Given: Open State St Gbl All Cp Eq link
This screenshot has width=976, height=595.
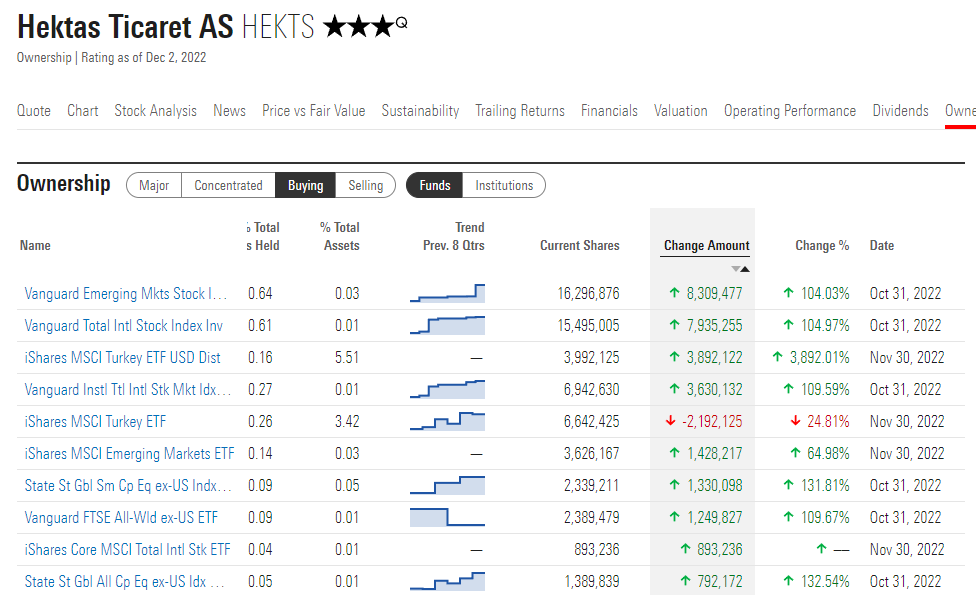Looking at the screenshot, I should tap(124, 581).
